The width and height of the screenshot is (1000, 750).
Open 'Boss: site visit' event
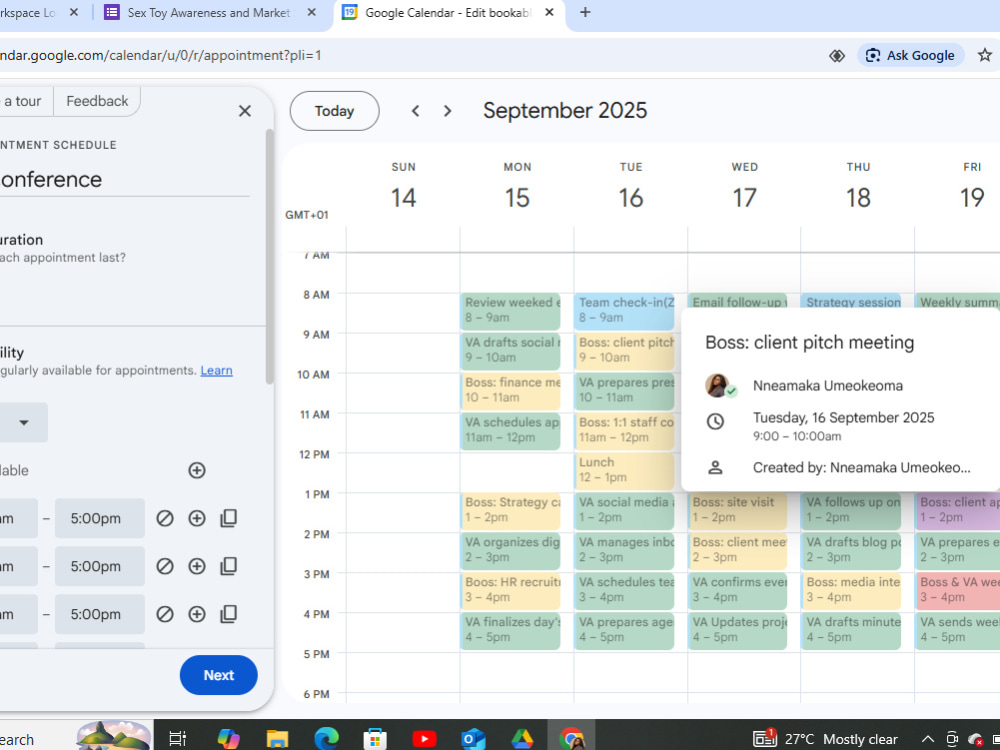point(737,511)
